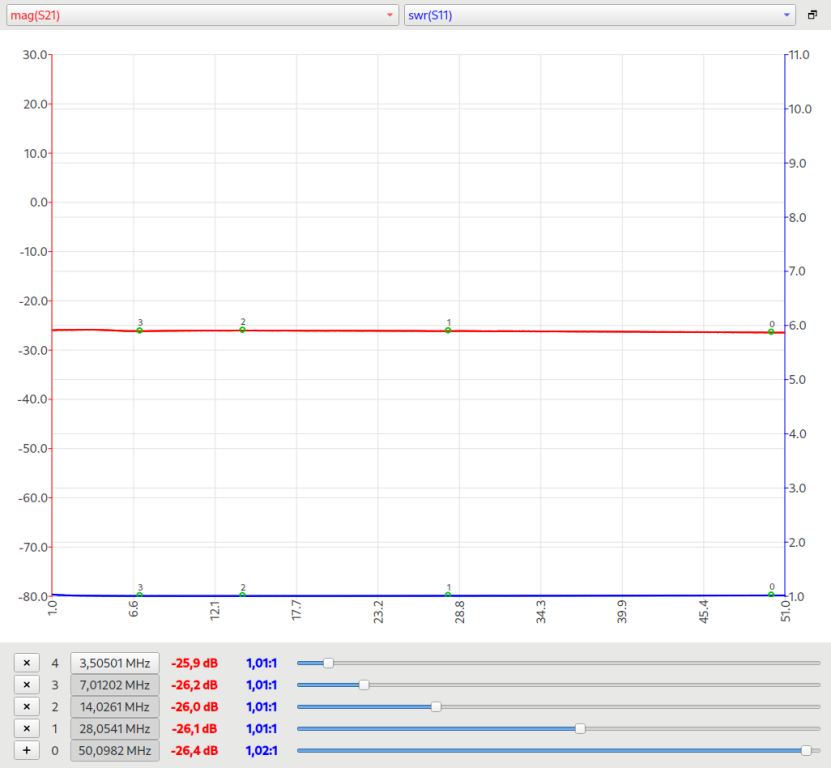Image resolution: width=831 pixels, height=768 pixels.
Task: Edit the 28,0541 MHz marker frequency
Action: click(114, 729)
